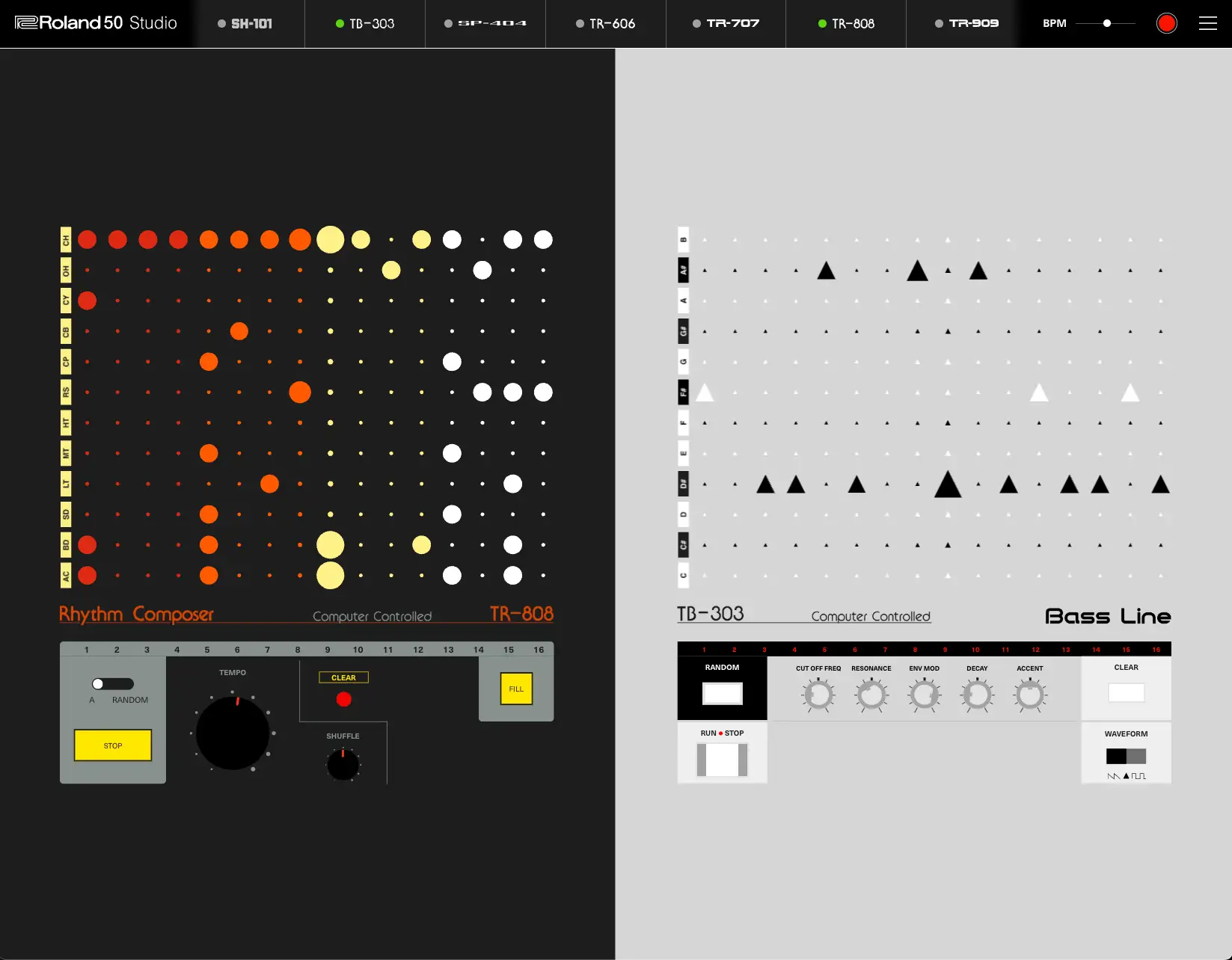This screenshot has height=960, width=1232.
Task: Toggle the TR-808 AC row step 9 circle
Action: [x=331, y=575]
